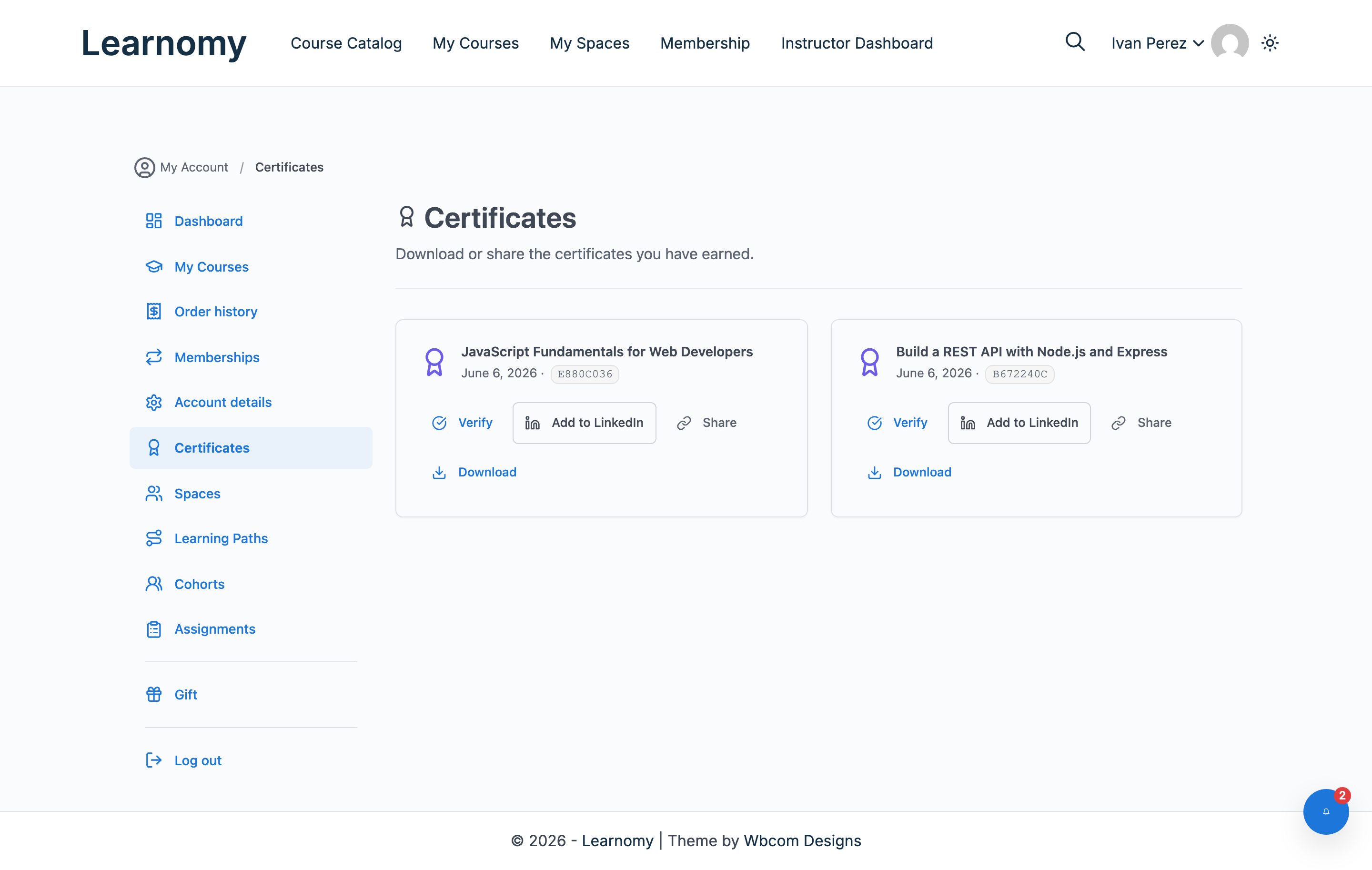The image size is (1372, 870).
Task: Click the log out arrow icon
Action: [x=154, y=760]
